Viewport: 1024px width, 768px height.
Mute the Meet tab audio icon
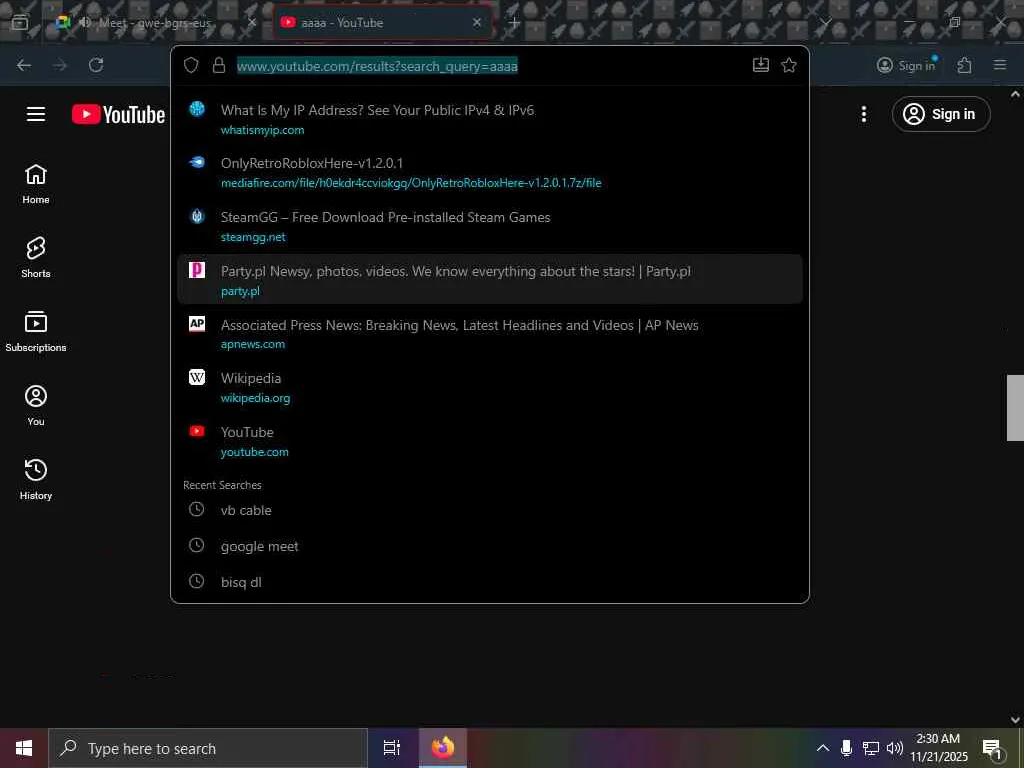click(x=85, y=22)
